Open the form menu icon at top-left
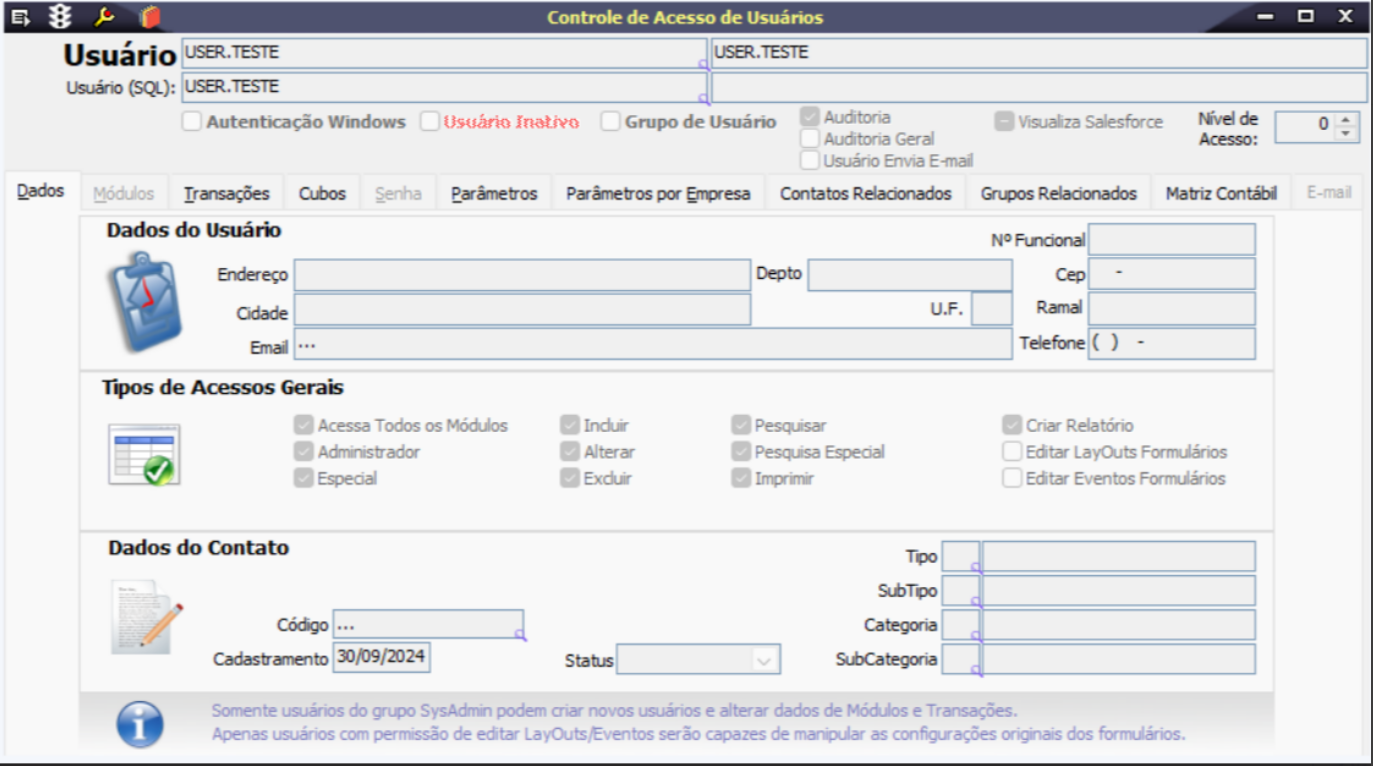This screenshot has height=766, width=1373. (20, 17)
